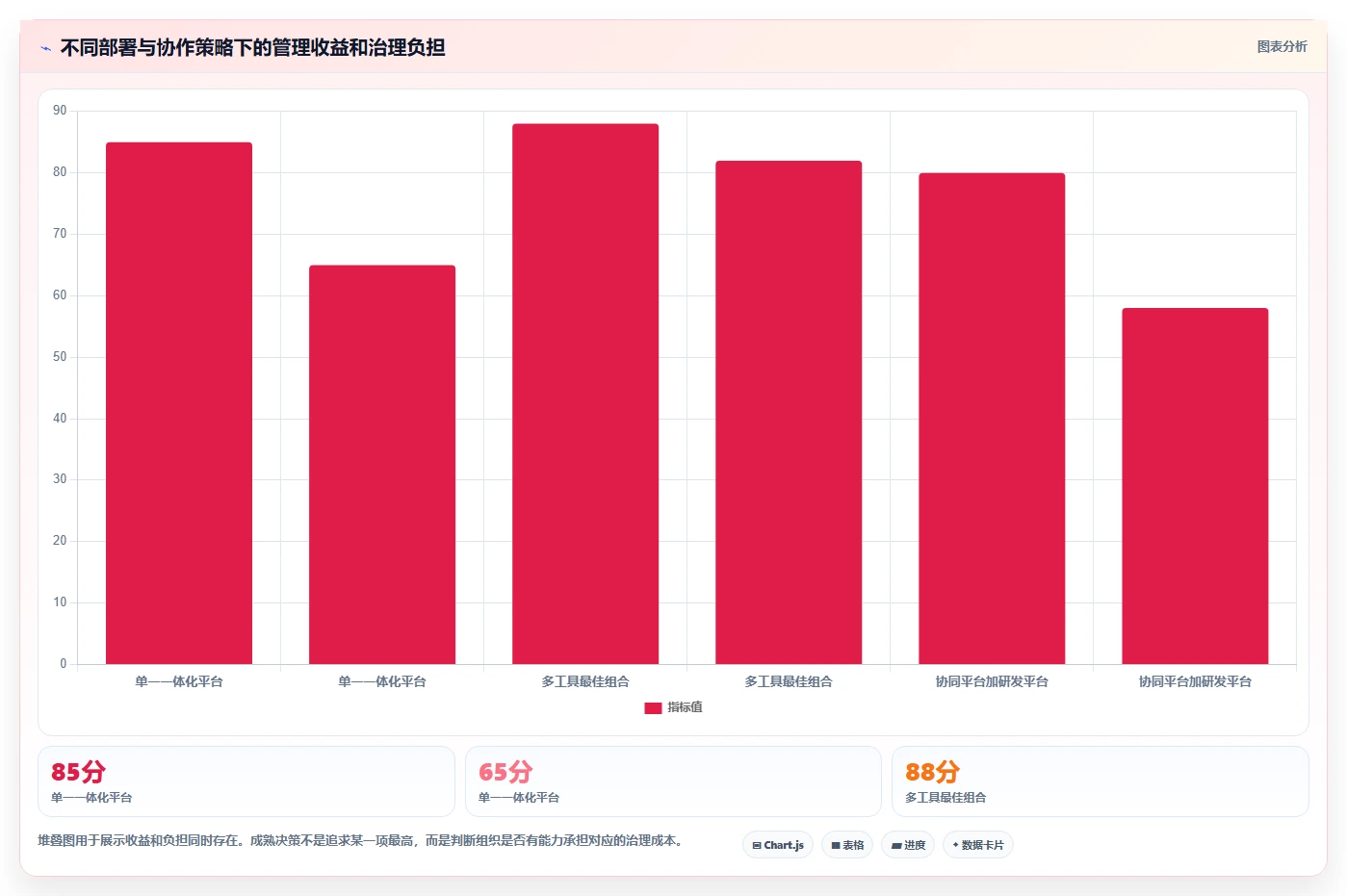Select the bar with value 65

click(382, 465)
